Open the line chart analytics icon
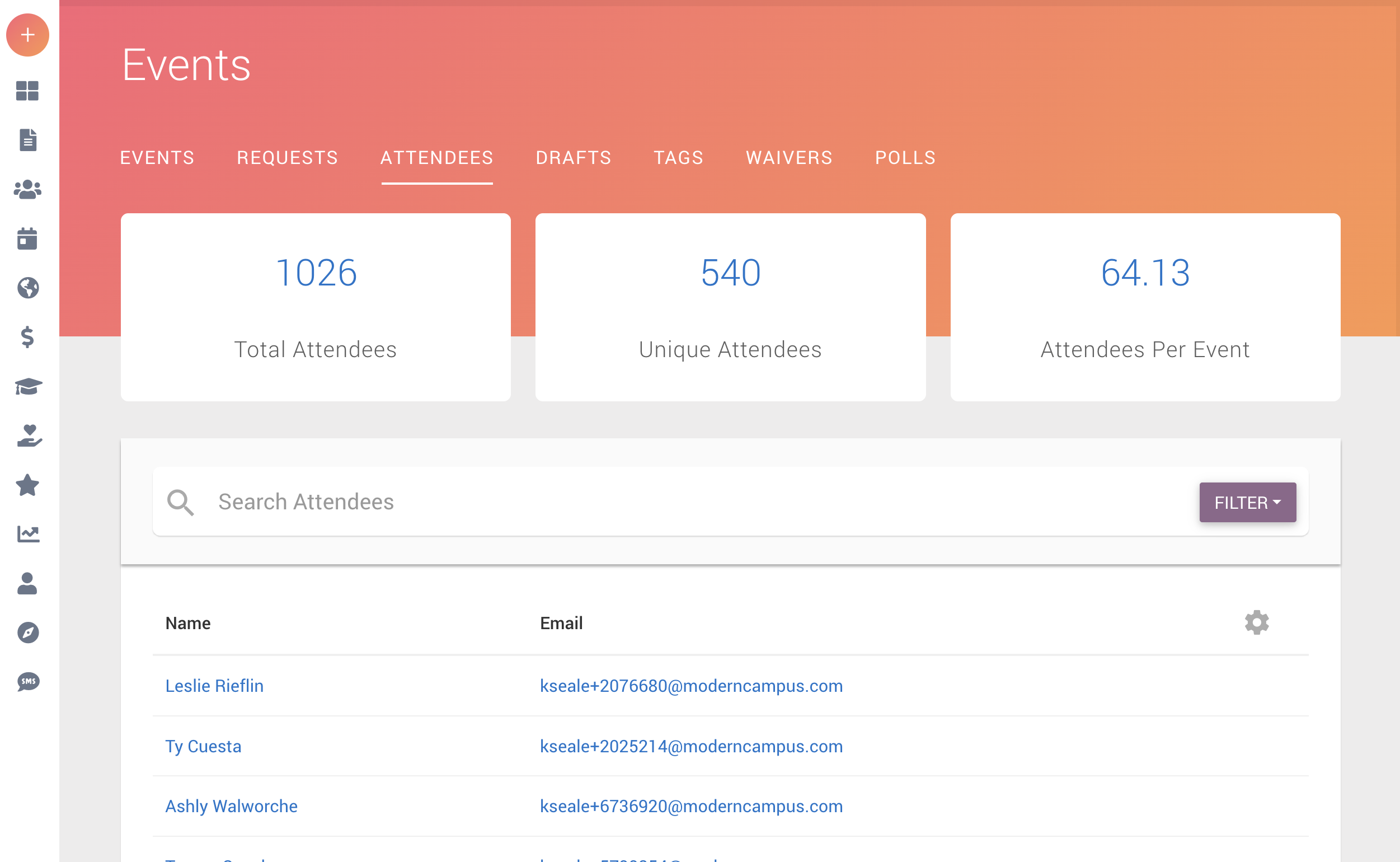The height and width of the screenshot is (862, 1400). tap(27, 534)
